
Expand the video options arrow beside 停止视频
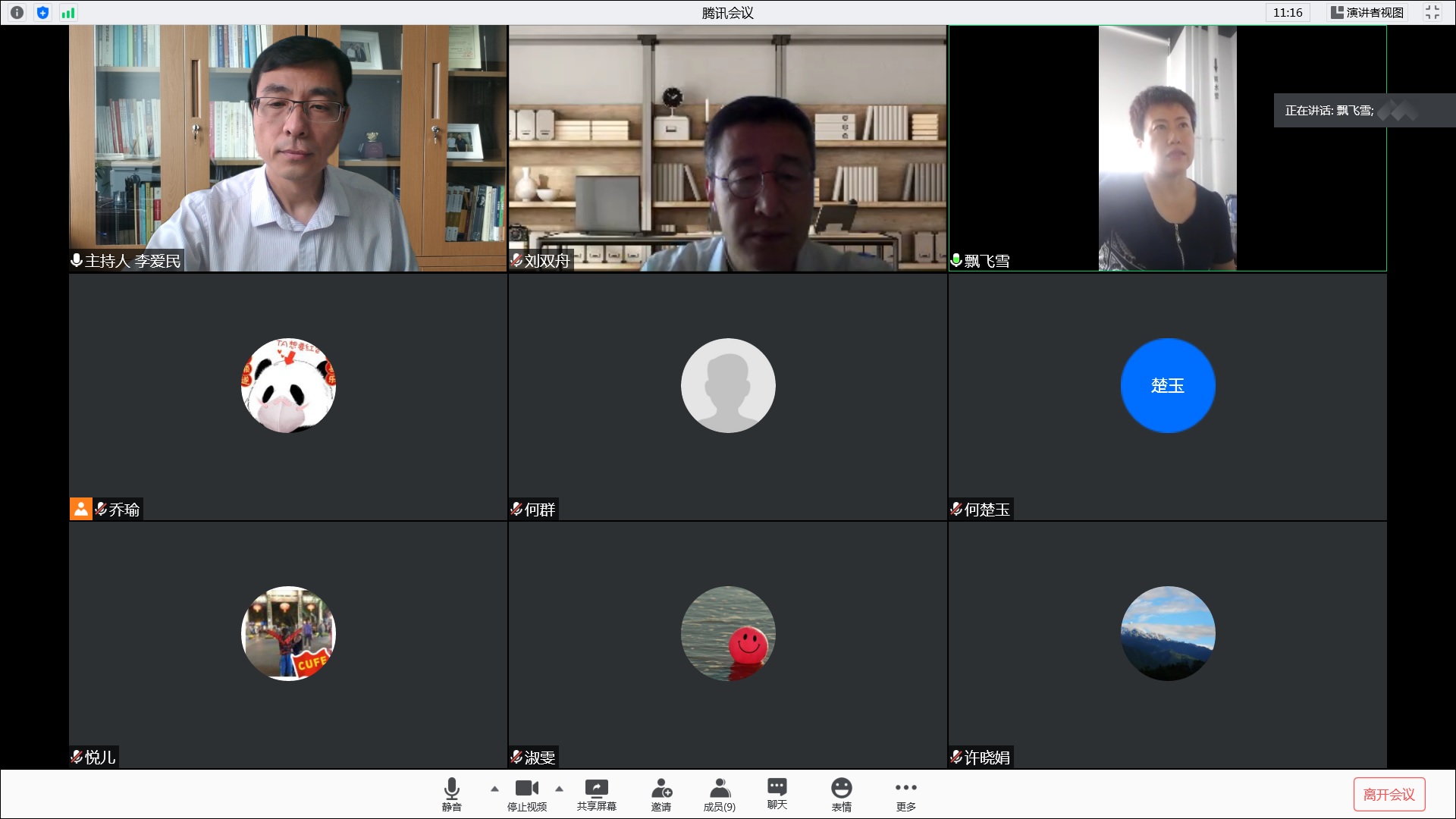point(559,789)
